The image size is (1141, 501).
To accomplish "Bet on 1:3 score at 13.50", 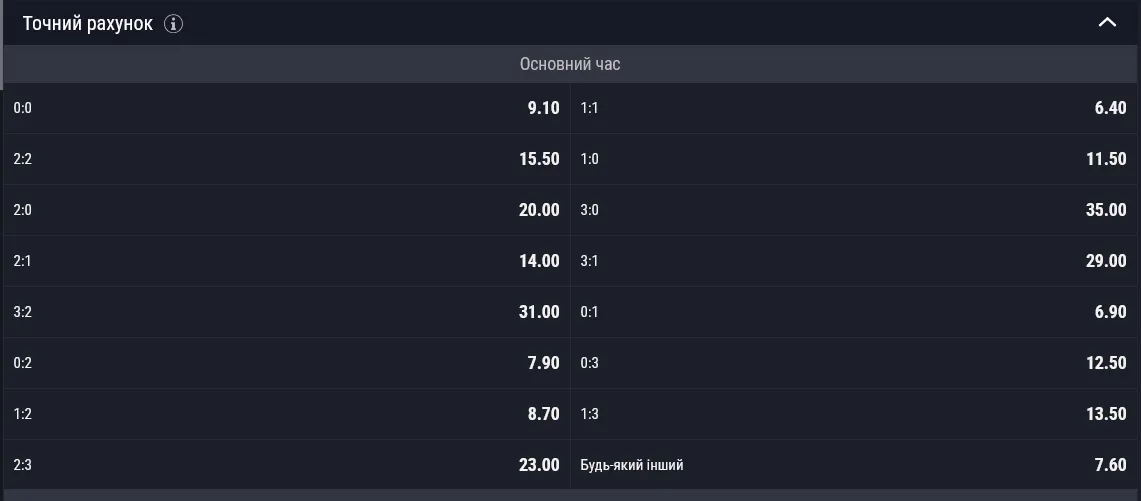I will 854,414.
